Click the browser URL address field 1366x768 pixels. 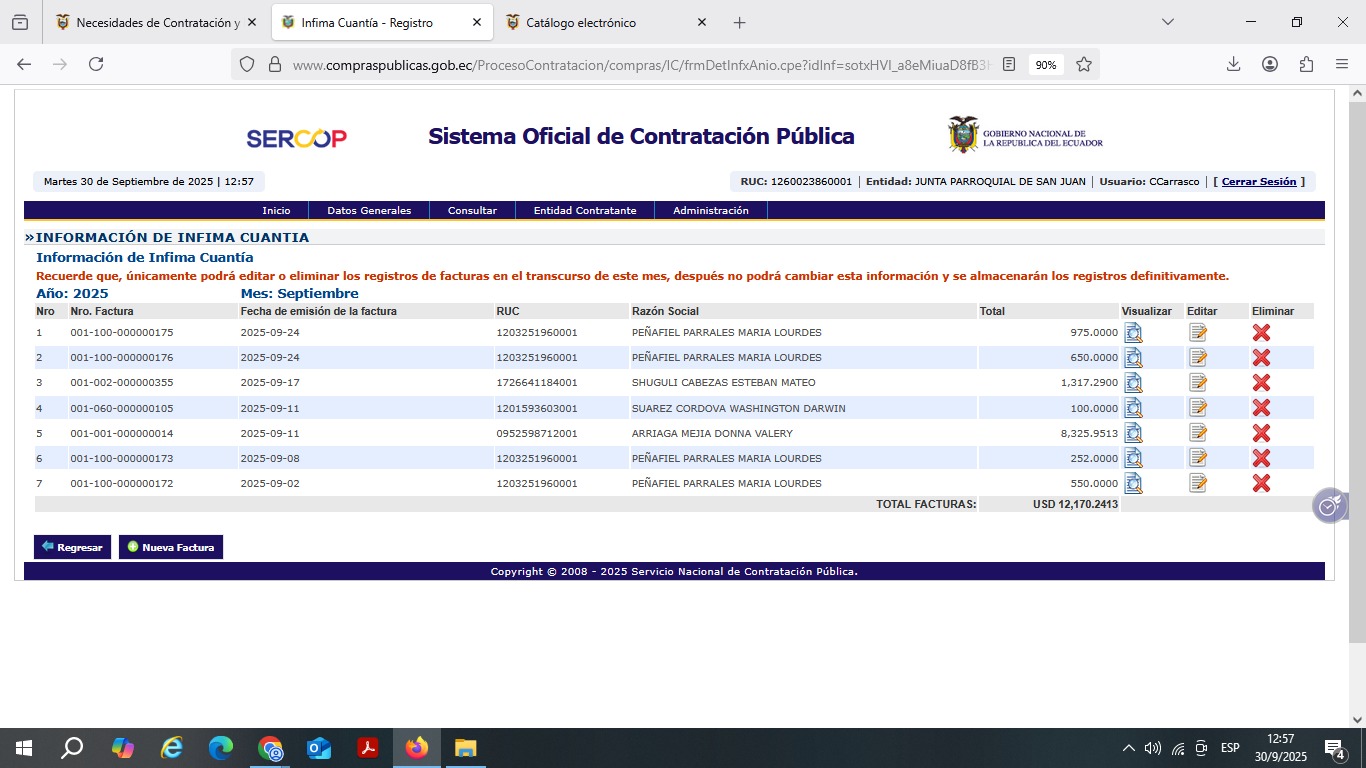[640, 64]
